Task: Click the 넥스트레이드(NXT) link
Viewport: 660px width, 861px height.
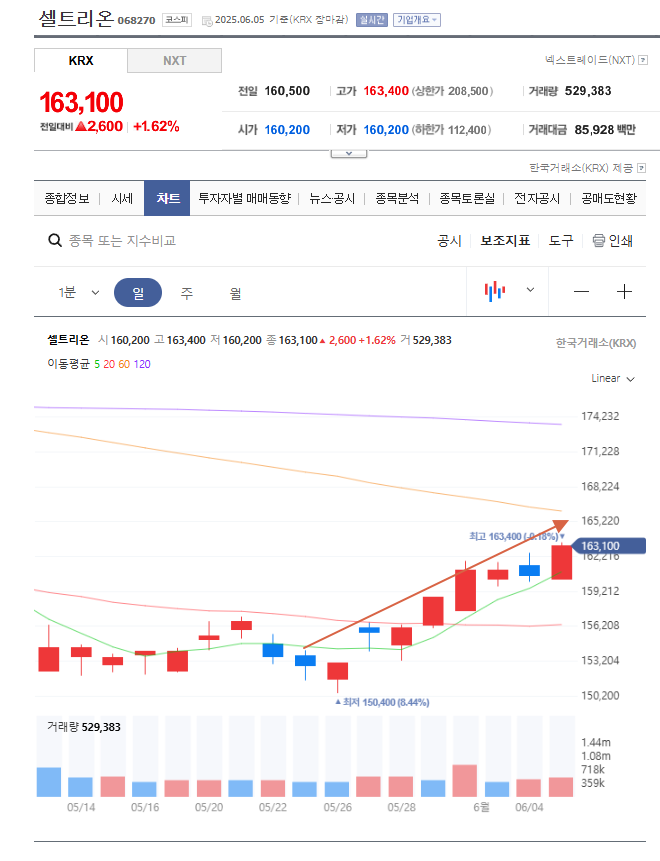Action: coord(590,60)
